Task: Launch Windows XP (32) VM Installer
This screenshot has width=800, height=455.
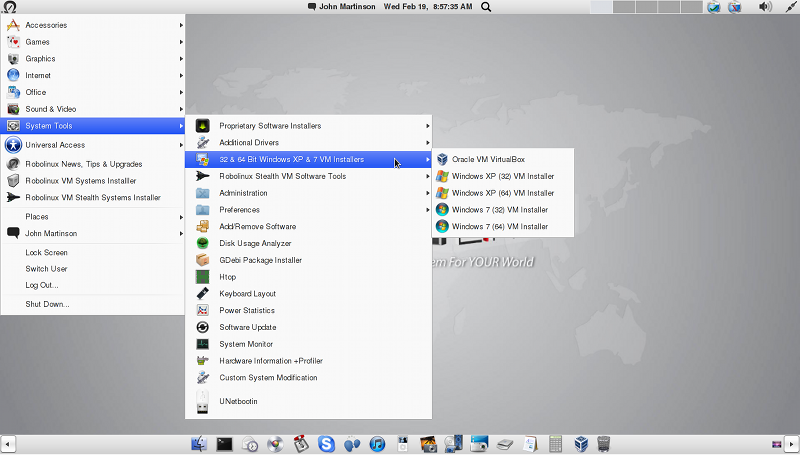Action: [x=503, y=176]
